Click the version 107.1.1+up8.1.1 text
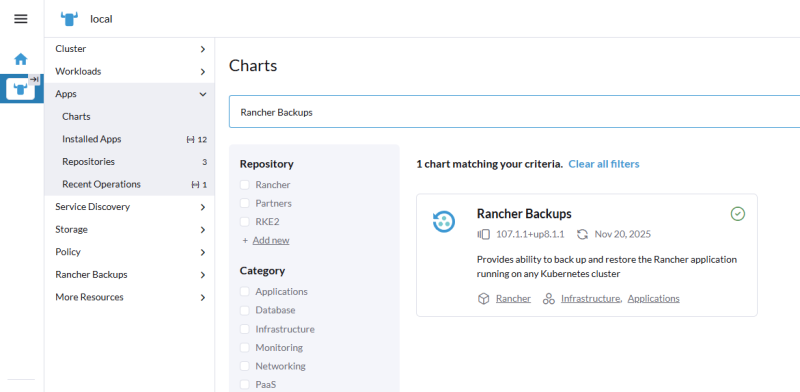 (530, 234)
